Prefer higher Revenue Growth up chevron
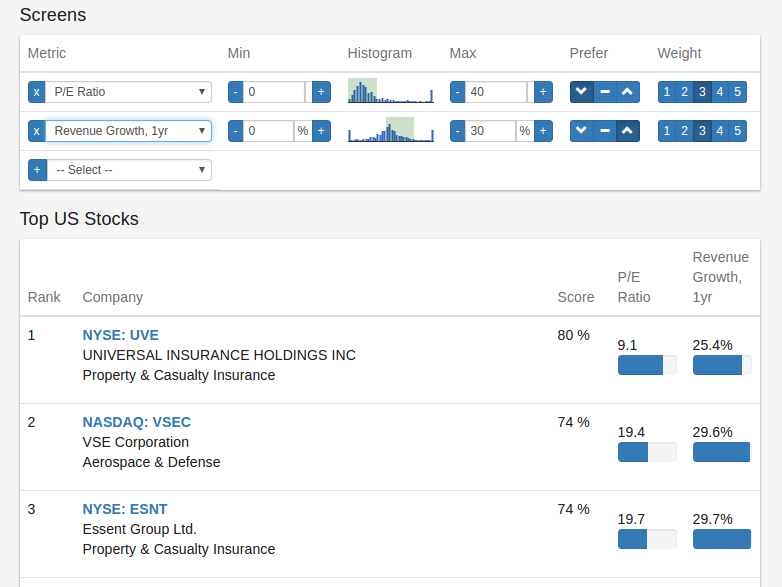This screenshot has width=782, height=587. (x=628, y=131)
